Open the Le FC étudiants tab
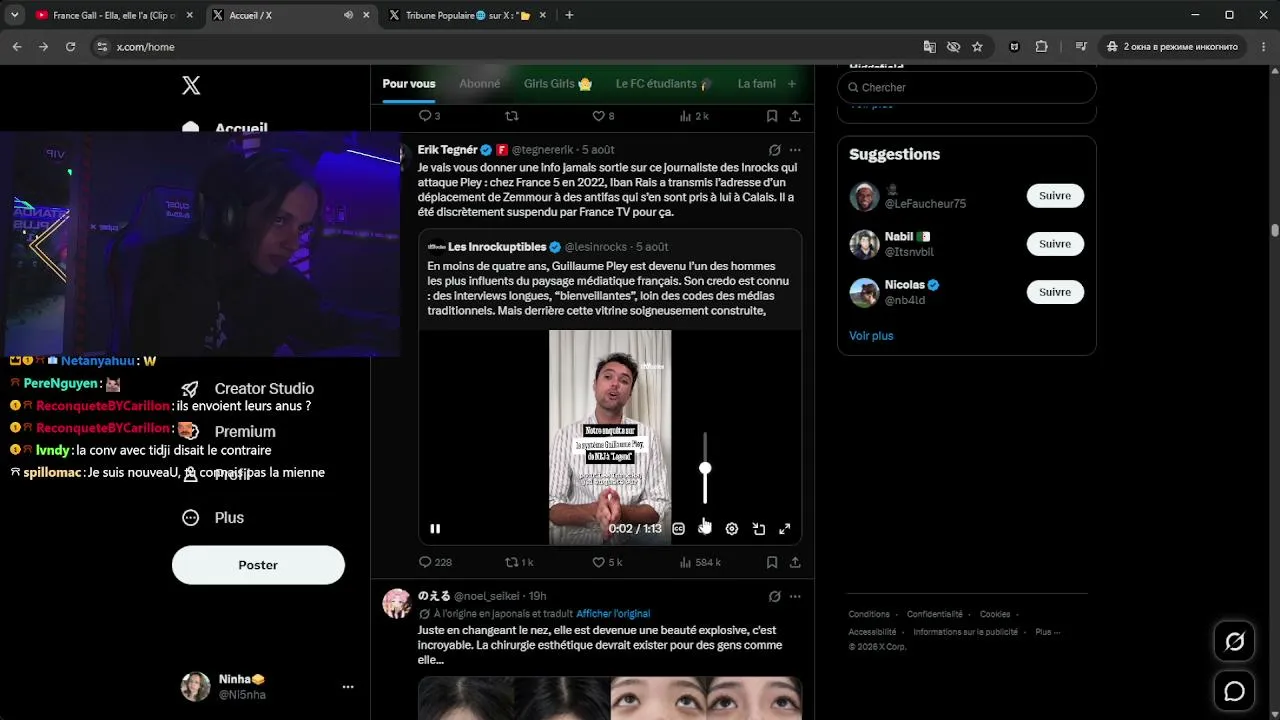This screenshot has width=1280, height=720. point(664,84)
